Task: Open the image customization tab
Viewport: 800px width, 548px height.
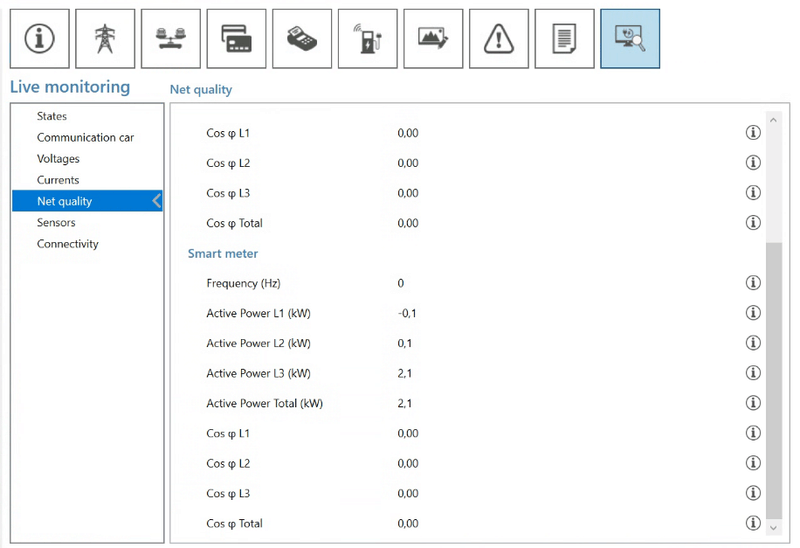Action: click(x=433, y=38)
